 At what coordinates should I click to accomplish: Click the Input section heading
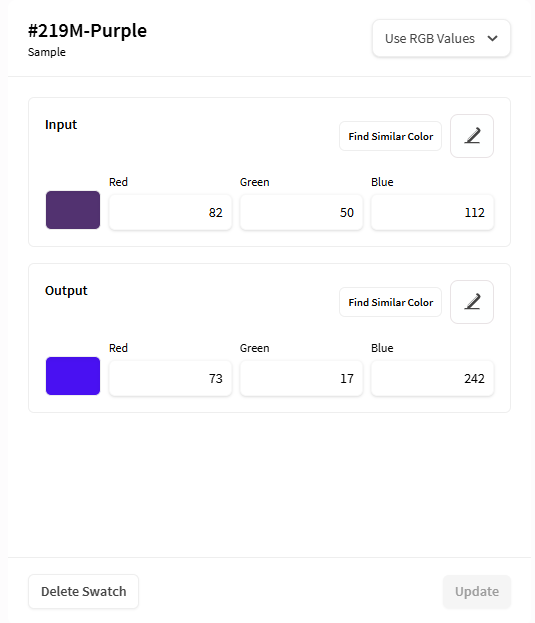[x=61, y=125]
